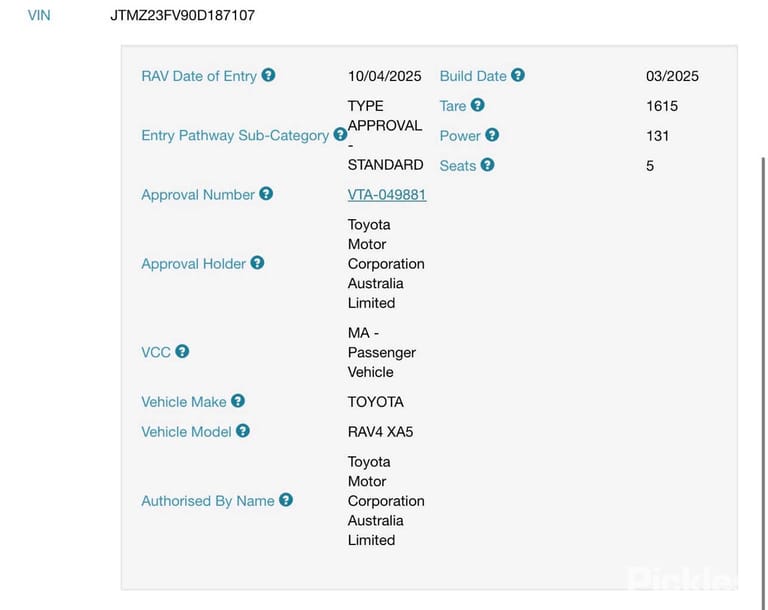
Task: Click Approval Number help icon
Action: (x=266, y=194)
